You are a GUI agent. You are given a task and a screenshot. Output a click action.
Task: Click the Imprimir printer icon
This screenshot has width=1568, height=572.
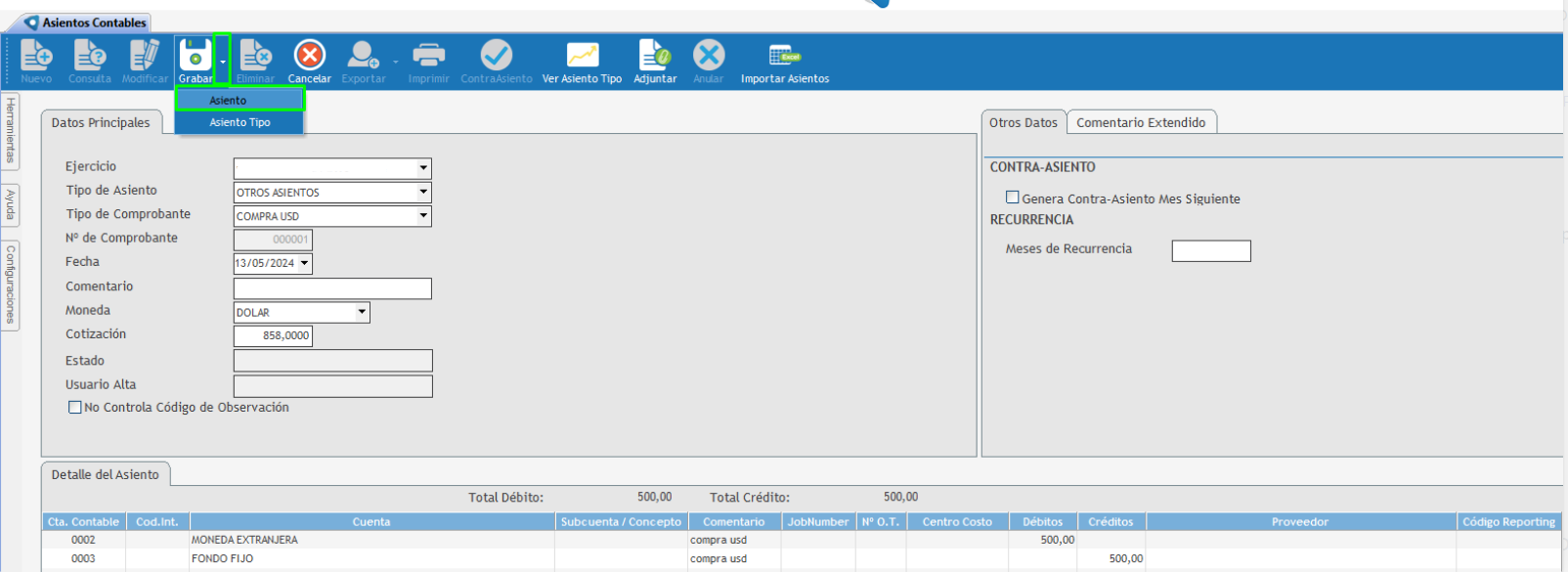[428, 55]
